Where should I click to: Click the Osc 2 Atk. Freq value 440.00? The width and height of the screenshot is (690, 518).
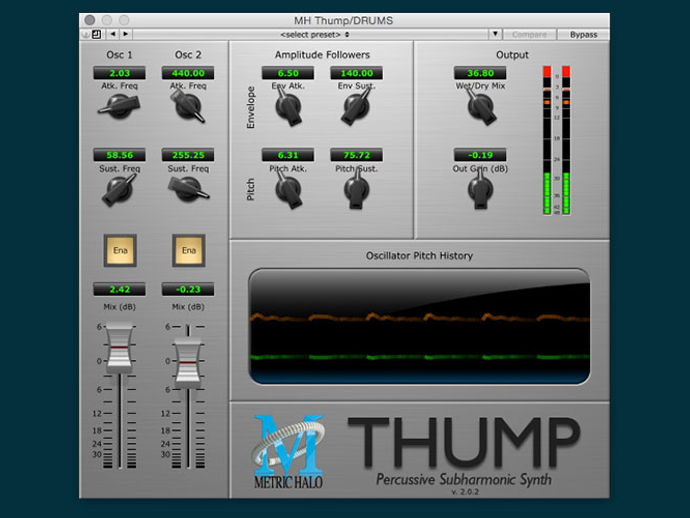tap(188, 73)
